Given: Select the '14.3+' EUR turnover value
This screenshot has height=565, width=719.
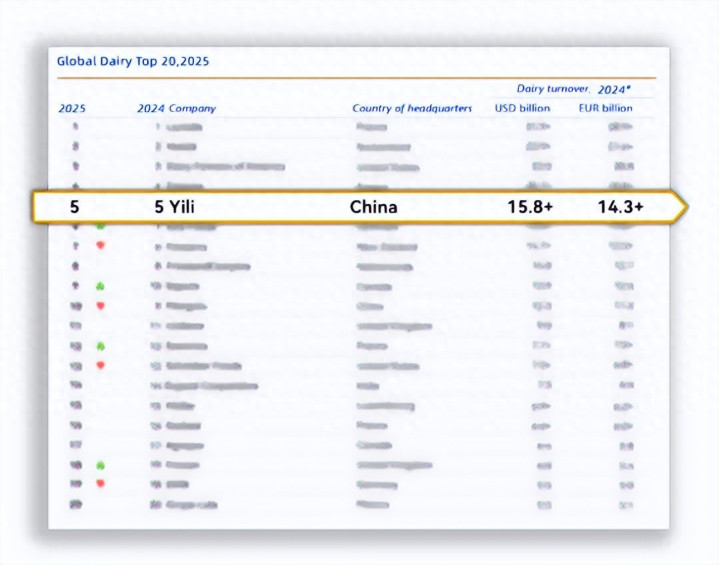Looking at the screenshot, I should coord(620,207).
